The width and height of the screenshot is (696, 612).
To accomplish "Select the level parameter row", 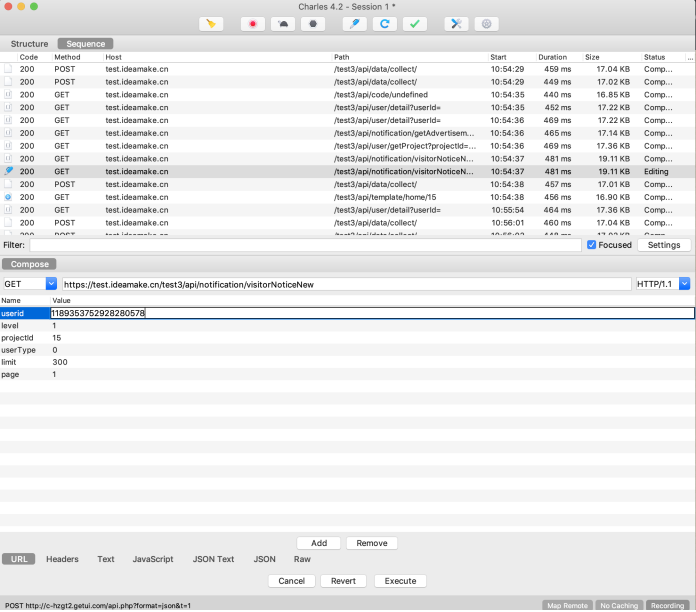I will coord(348,326).
